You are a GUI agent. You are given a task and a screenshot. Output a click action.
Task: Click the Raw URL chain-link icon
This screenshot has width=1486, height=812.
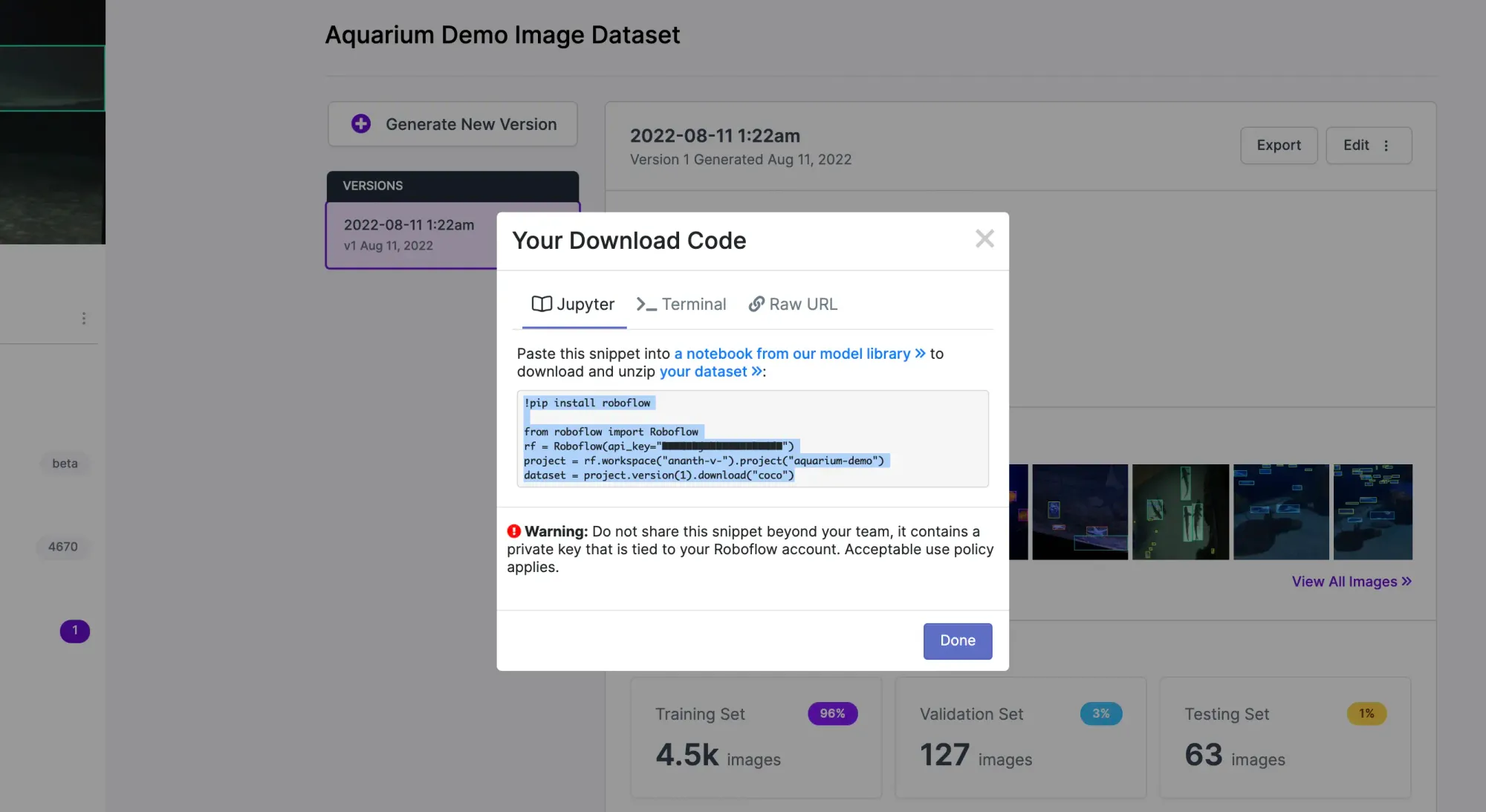tap(756, 304)
